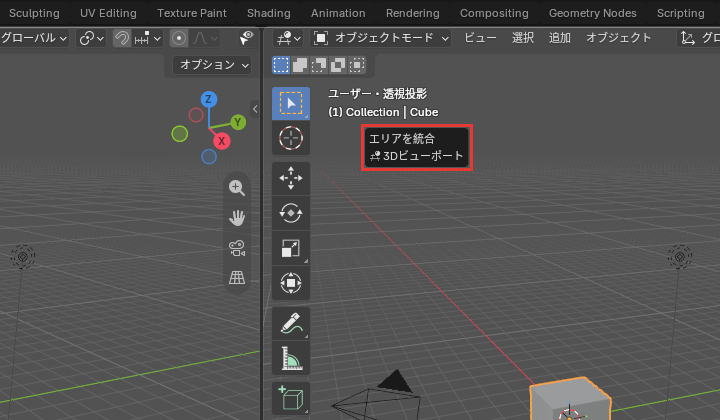The image size is (720, 420).
Task: Open the editor type dropdown in right viewport
Action: coord(288,38)
